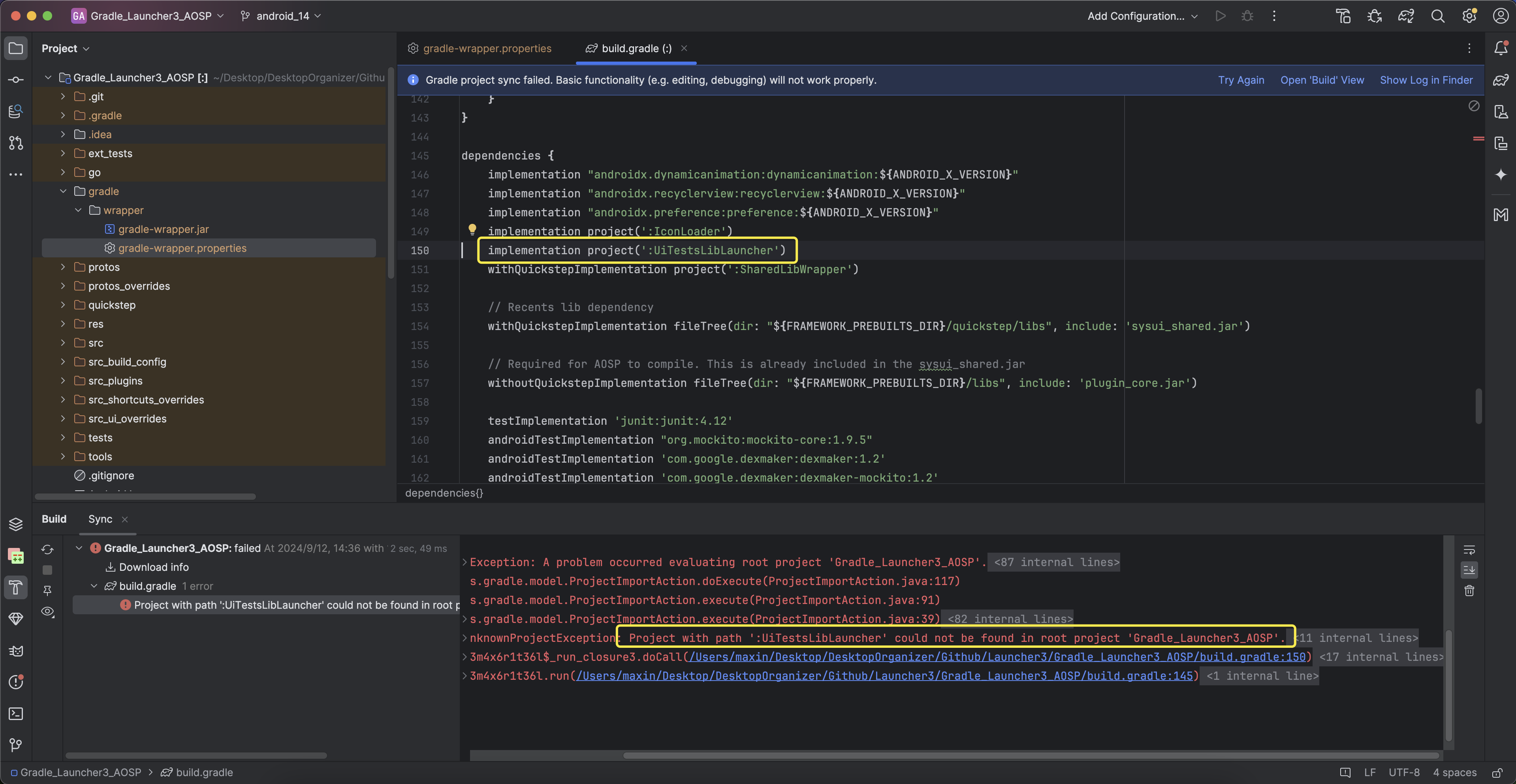Screen dimensions: 1516x784
Task: Open the Notifications bell icon
Action: coord(1501,48)
